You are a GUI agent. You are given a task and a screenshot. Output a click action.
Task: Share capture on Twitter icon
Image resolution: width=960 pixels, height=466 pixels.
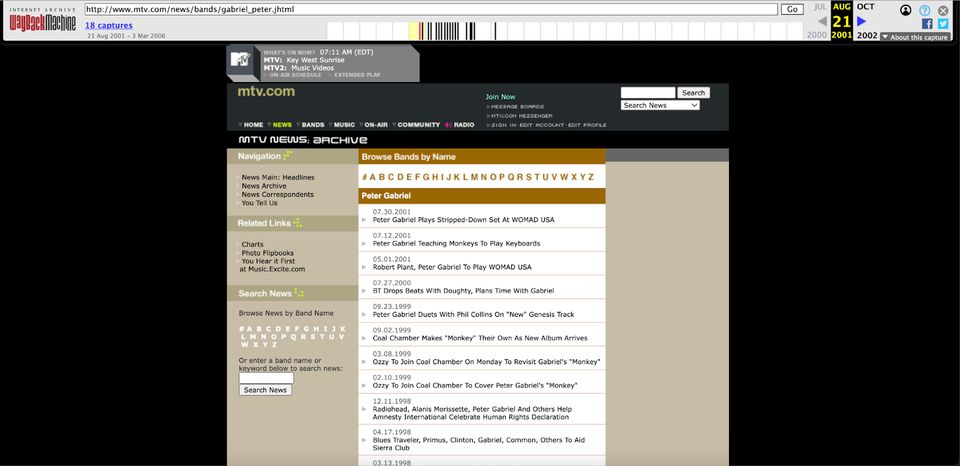coord(943,24)
